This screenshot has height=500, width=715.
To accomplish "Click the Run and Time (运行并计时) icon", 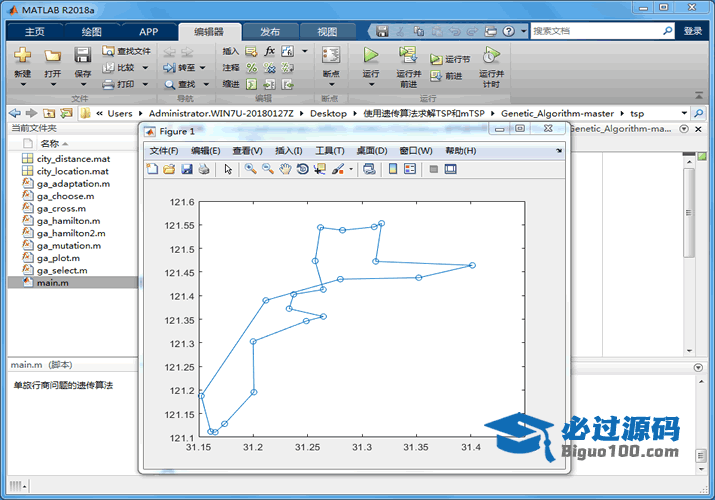I will [x=490, y=55].
